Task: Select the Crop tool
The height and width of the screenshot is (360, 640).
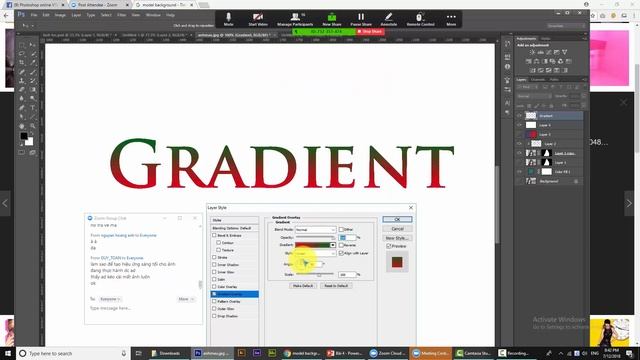Action: point(22,63)
